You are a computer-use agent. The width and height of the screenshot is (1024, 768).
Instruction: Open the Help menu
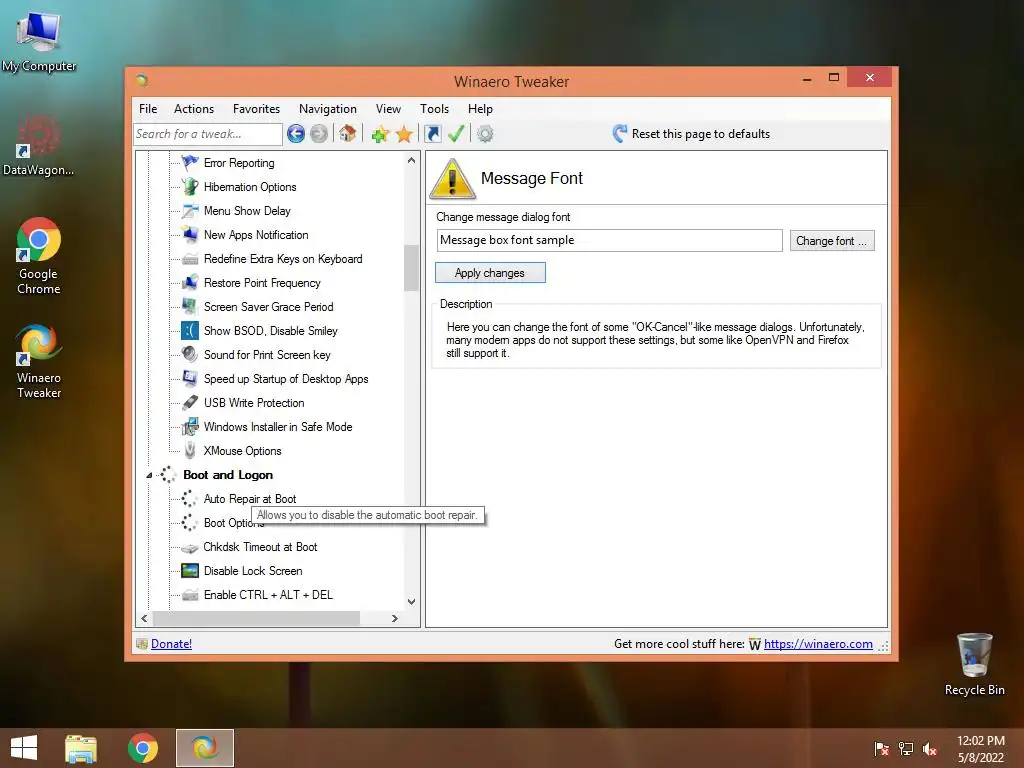[480, 109]
